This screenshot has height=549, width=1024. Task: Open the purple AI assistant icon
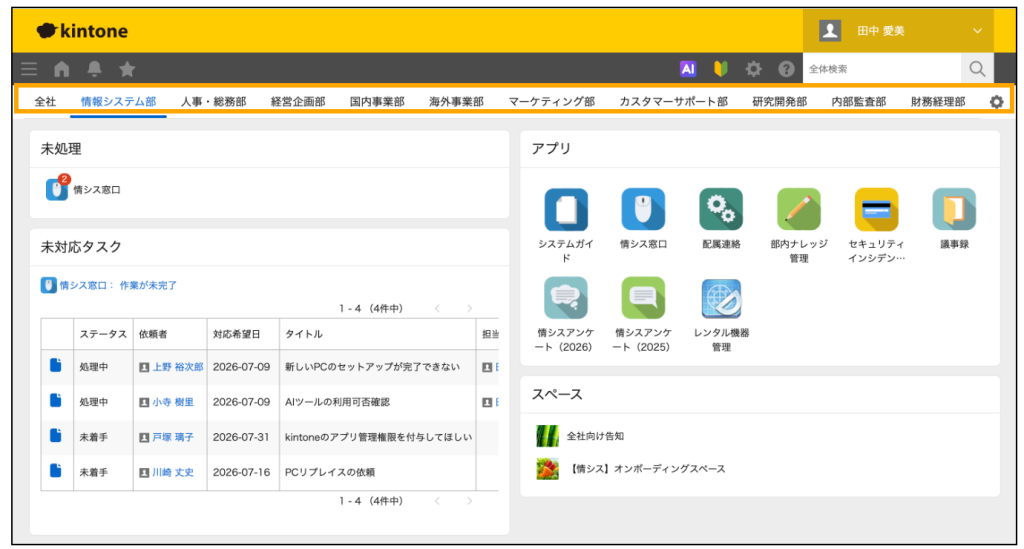688,69
